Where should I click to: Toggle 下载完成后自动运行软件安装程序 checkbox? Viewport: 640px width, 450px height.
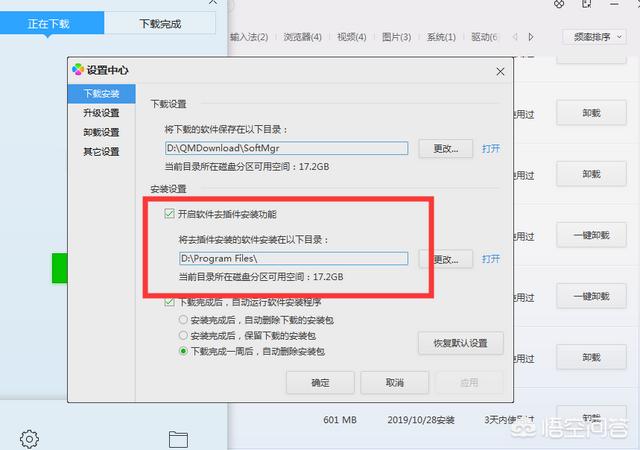pos(169,303)
